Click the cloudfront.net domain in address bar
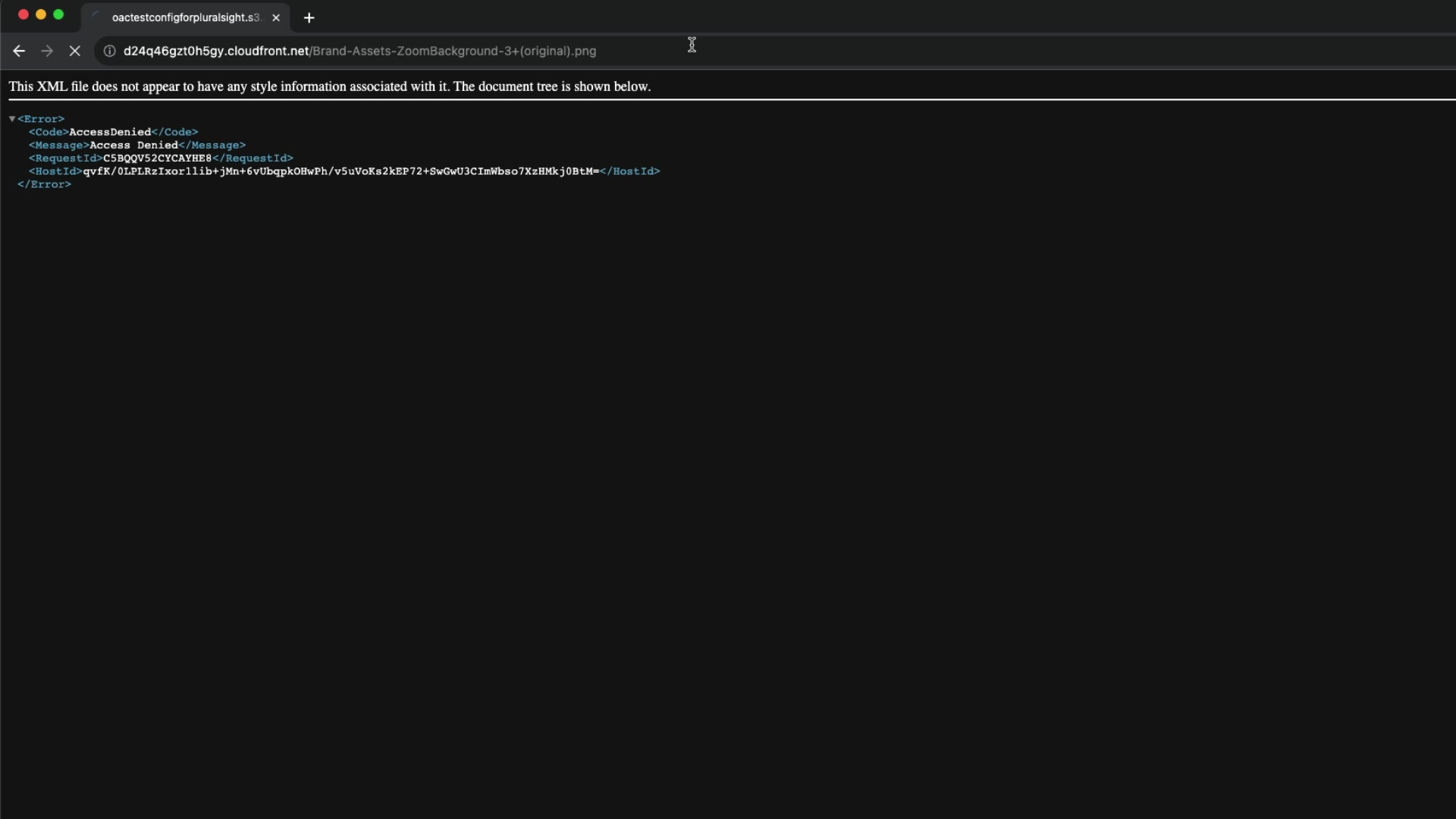The height and width of the screenshot is (819, 1456). coord(216,51)
